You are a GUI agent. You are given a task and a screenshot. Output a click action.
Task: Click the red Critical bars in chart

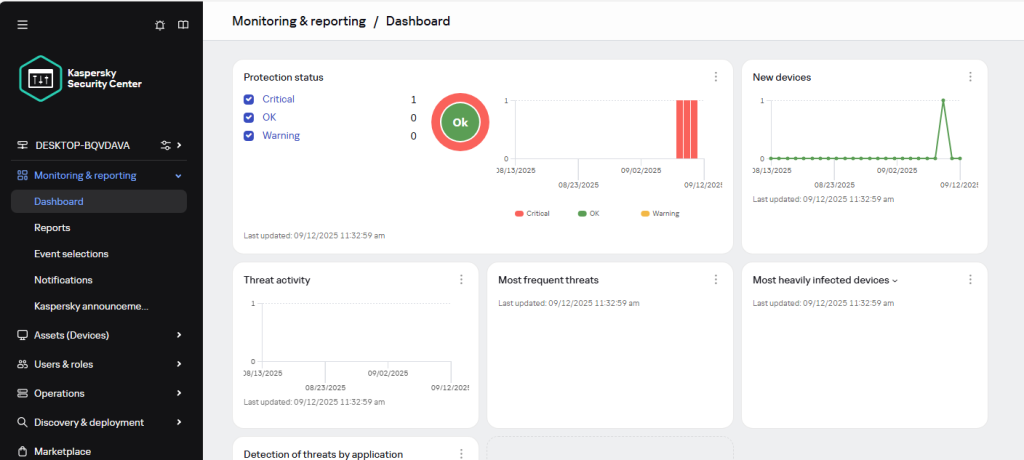tap(686, 129)
